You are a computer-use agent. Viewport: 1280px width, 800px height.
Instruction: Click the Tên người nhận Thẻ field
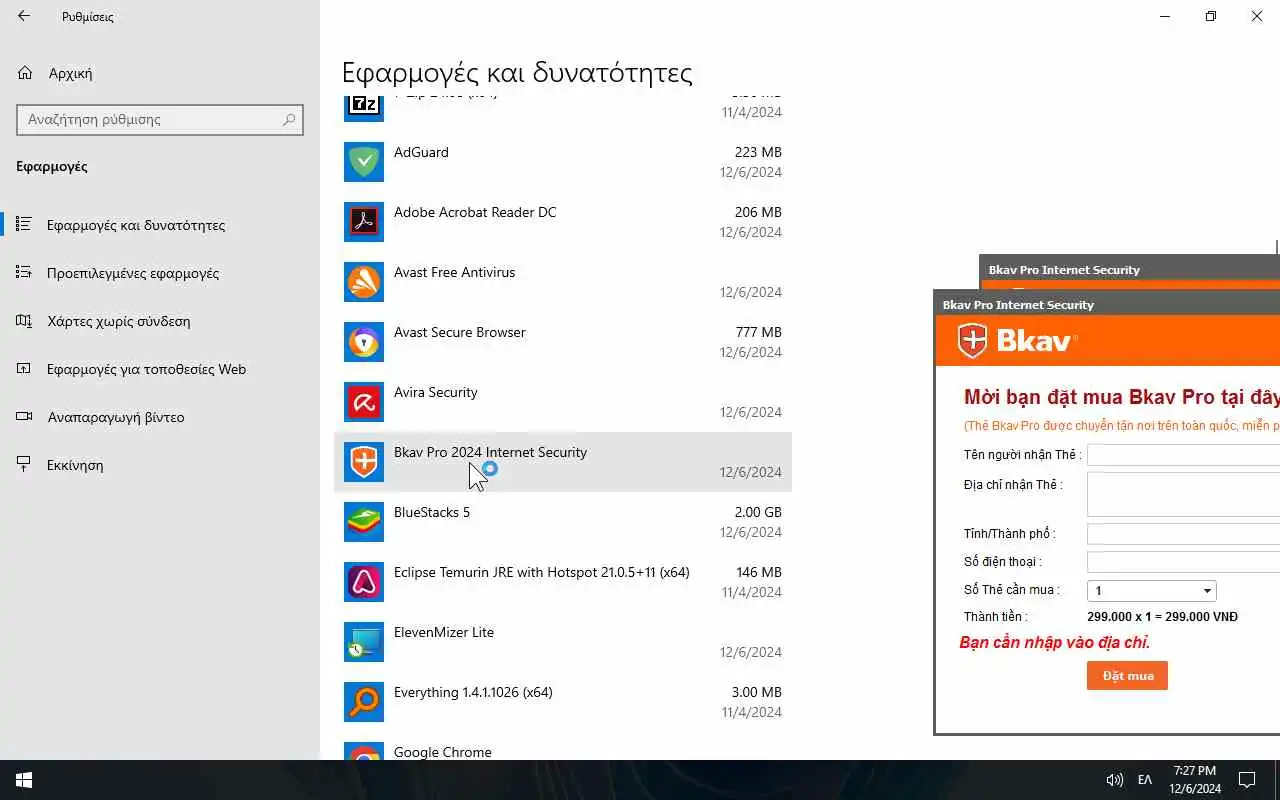tap(1183, 455)
